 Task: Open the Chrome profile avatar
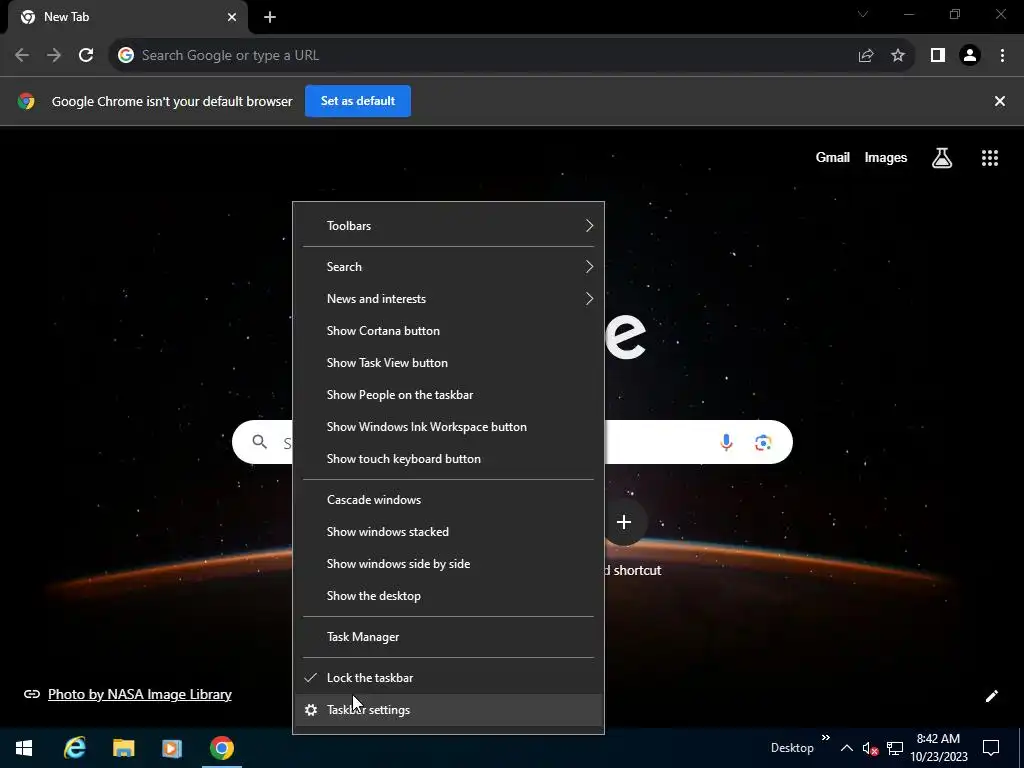[x=970, y=56]
